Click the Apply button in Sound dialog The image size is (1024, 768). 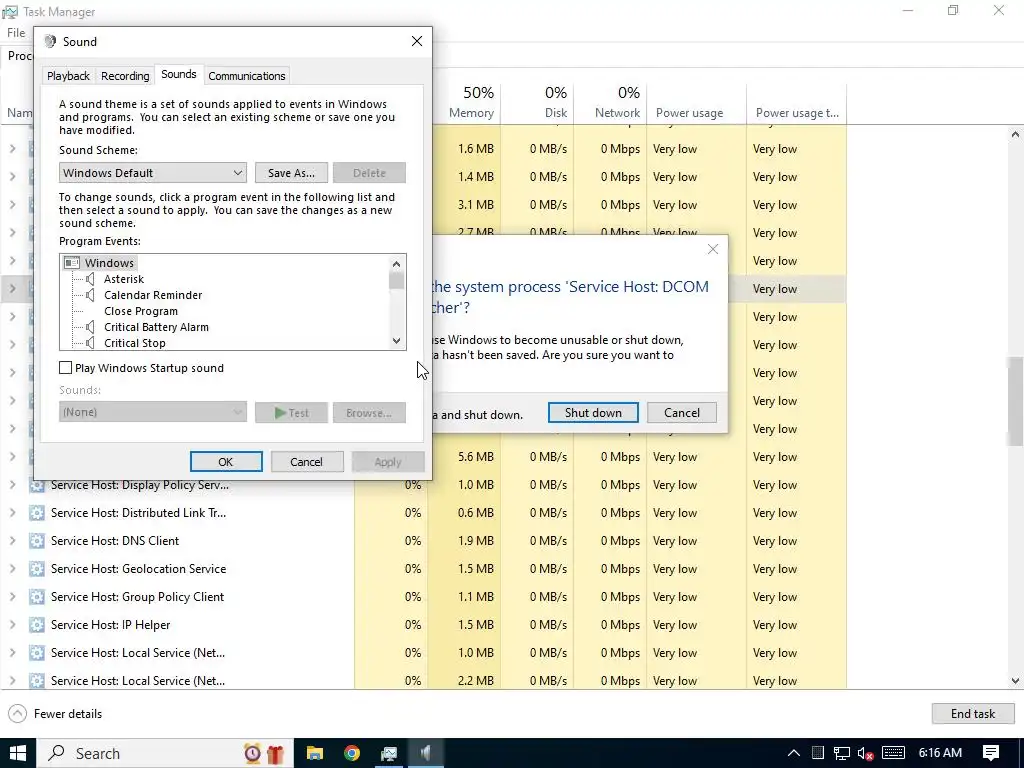click(x=388, y=462)
